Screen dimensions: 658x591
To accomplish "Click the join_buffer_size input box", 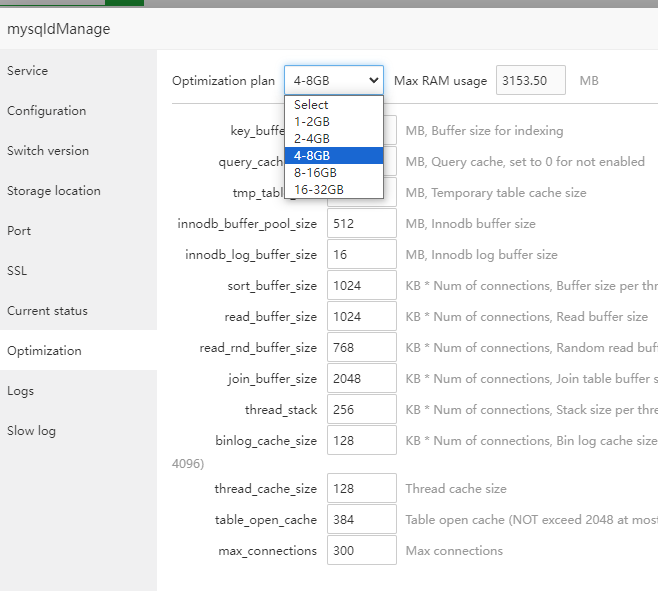I will click(x=361, y=379).
